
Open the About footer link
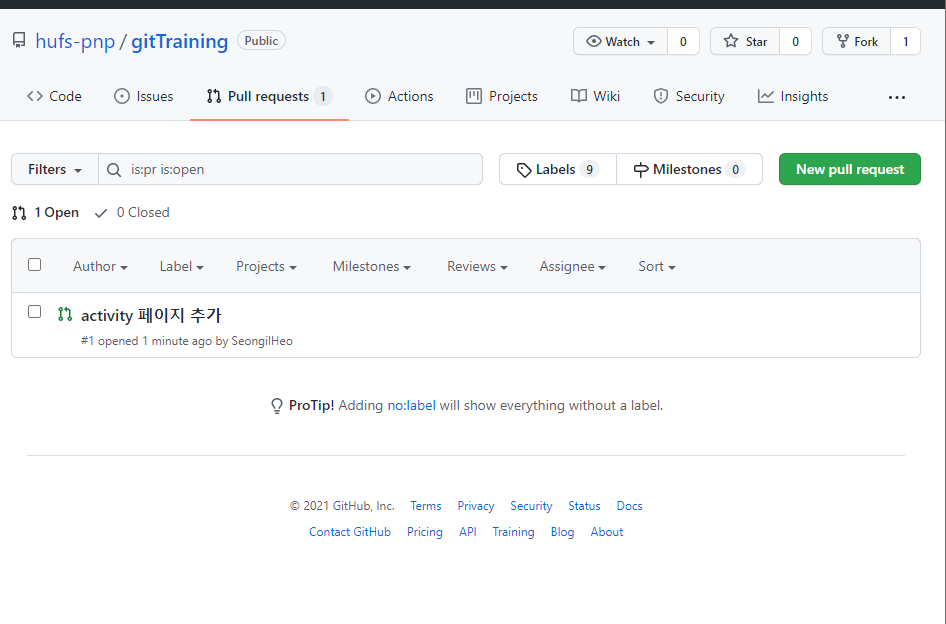[606, 532]
